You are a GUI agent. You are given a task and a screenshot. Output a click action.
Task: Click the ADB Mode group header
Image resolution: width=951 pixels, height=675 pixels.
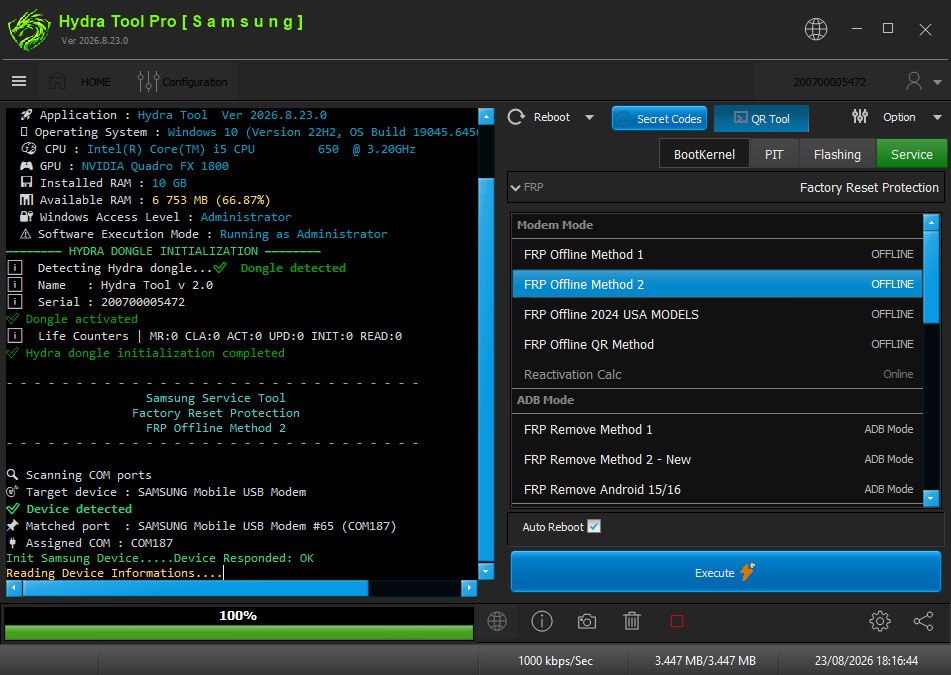point(717,400)
